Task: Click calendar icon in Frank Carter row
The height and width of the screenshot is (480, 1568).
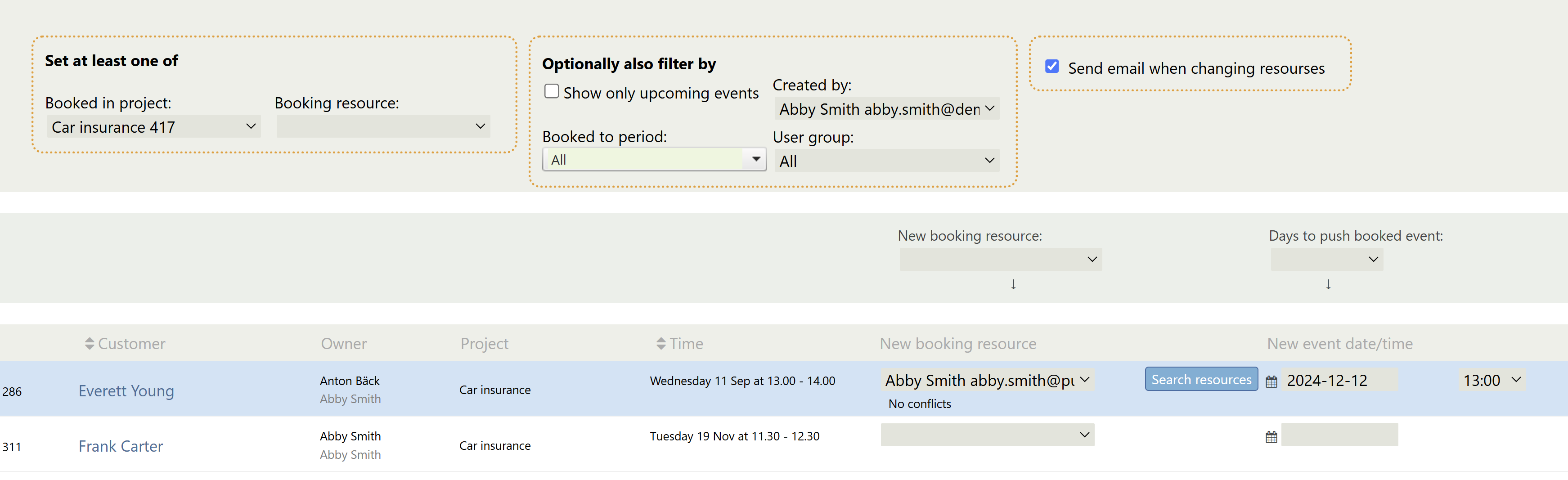Action: [1271, 437]
